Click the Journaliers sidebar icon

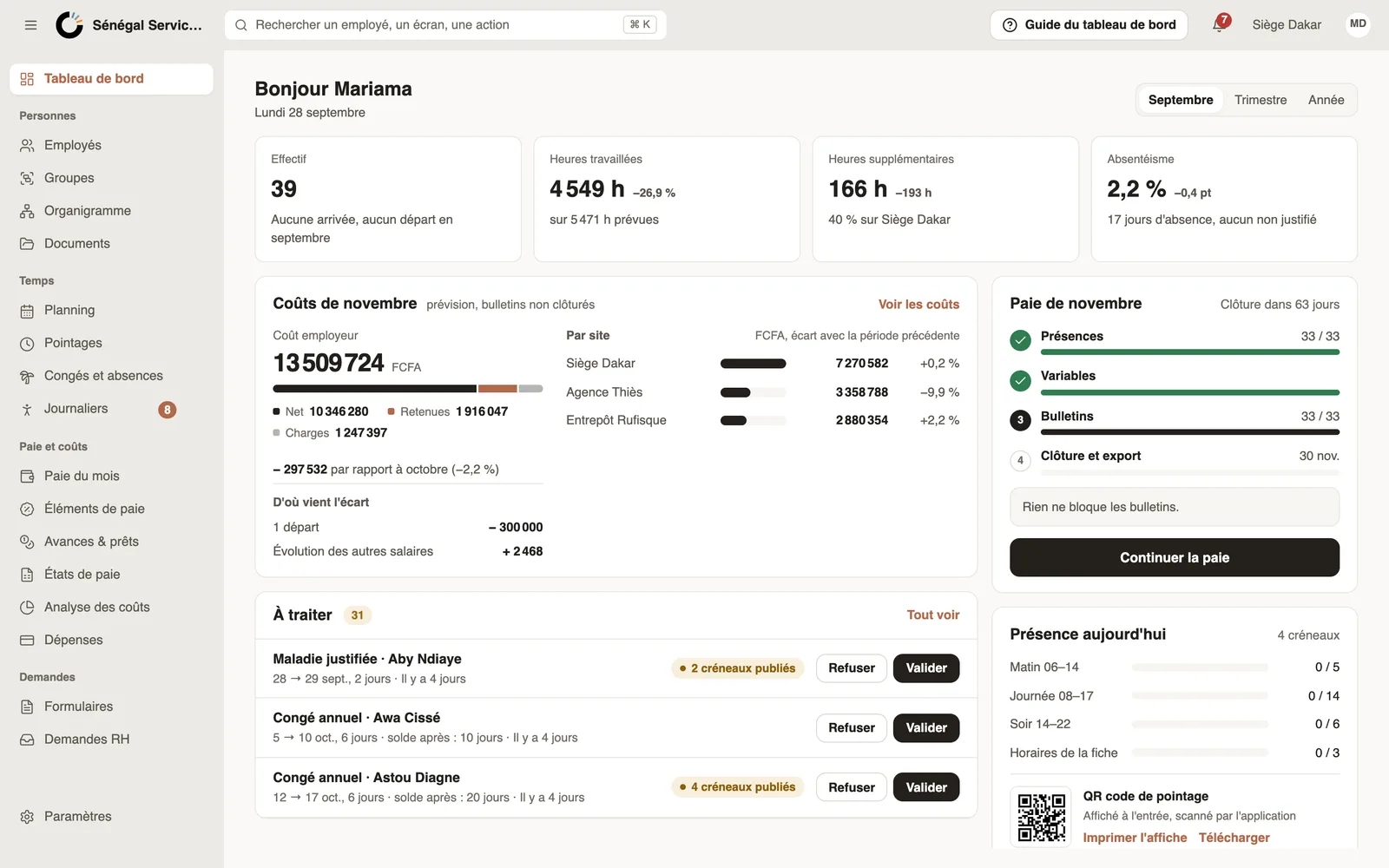click(x=27, y=409)
